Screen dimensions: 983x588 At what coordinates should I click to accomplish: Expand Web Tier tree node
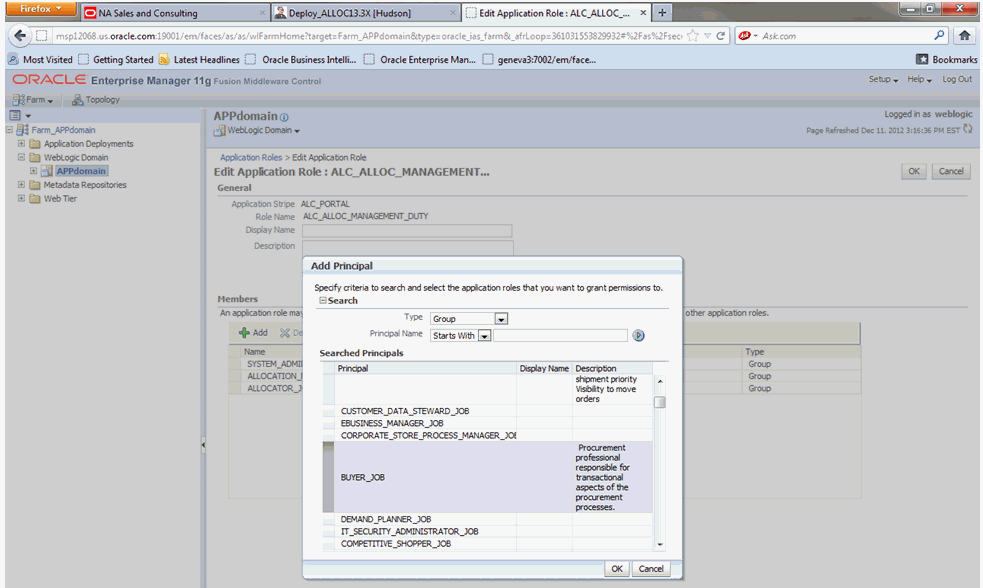21,199
